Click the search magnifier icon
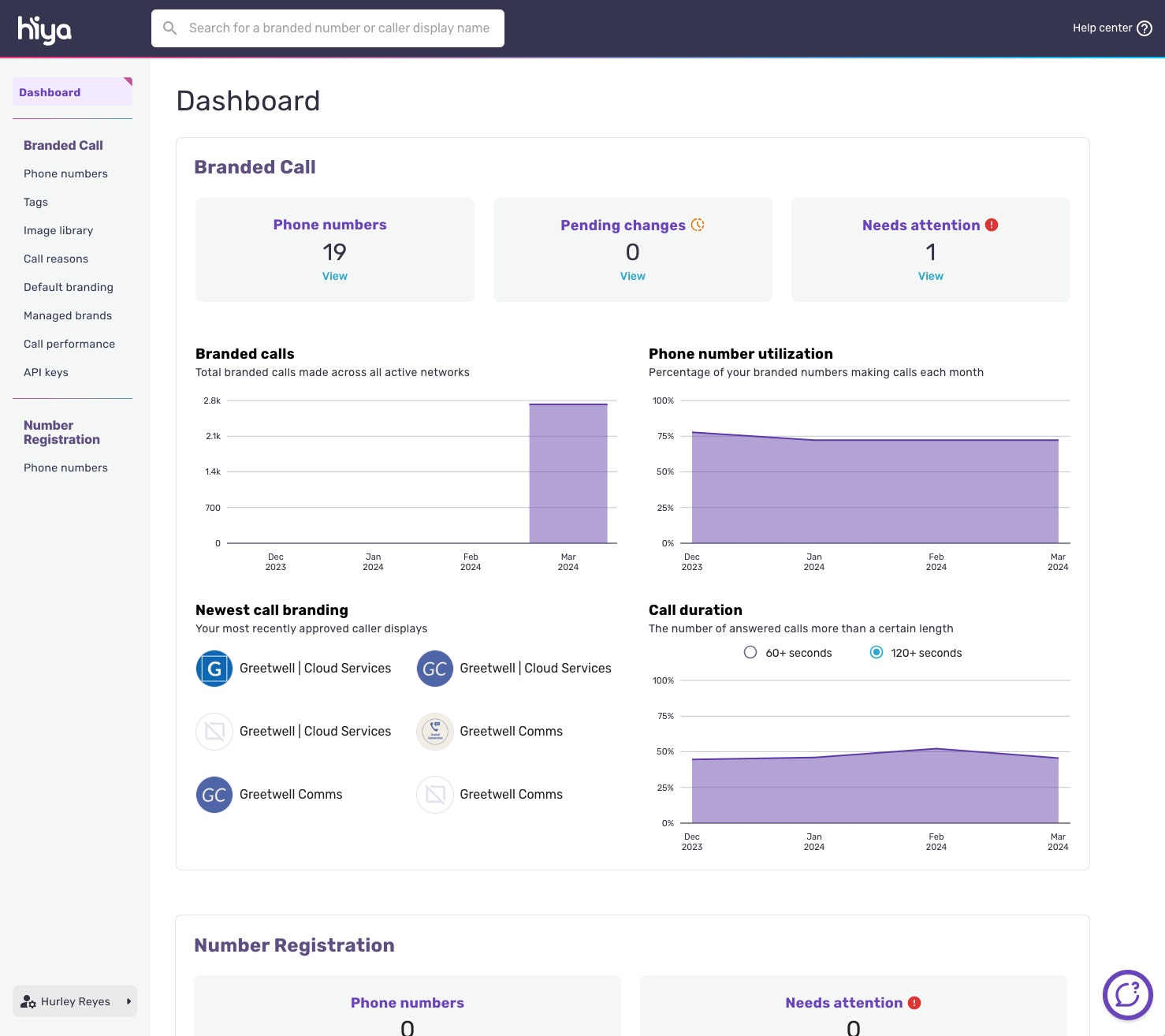Viewport: 1165px width, 1036px height. 169,28
